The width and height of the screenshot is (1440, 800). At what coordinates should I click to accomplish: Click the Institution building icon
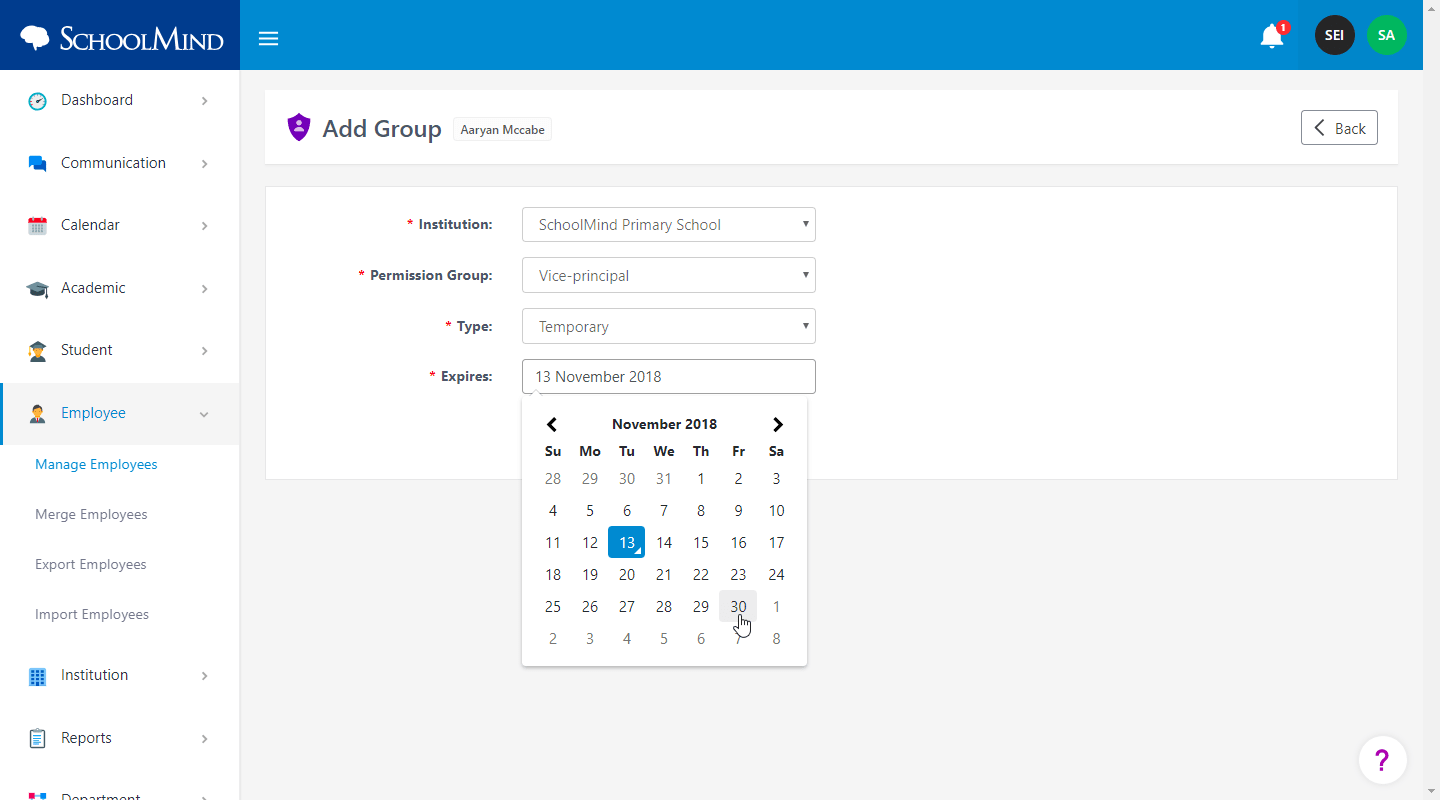[37, 676]
